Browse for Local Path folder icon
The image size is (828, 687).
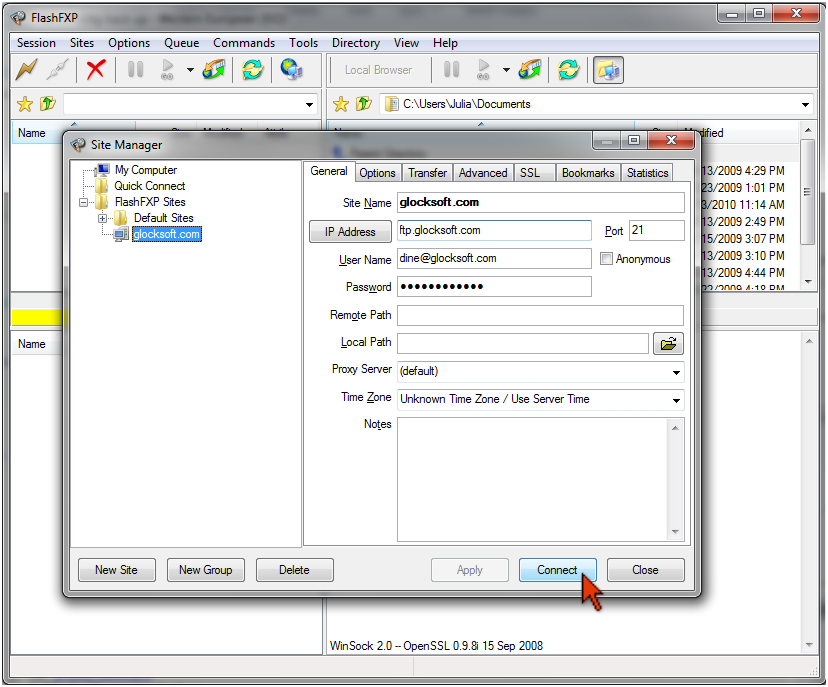pos(668,344)
